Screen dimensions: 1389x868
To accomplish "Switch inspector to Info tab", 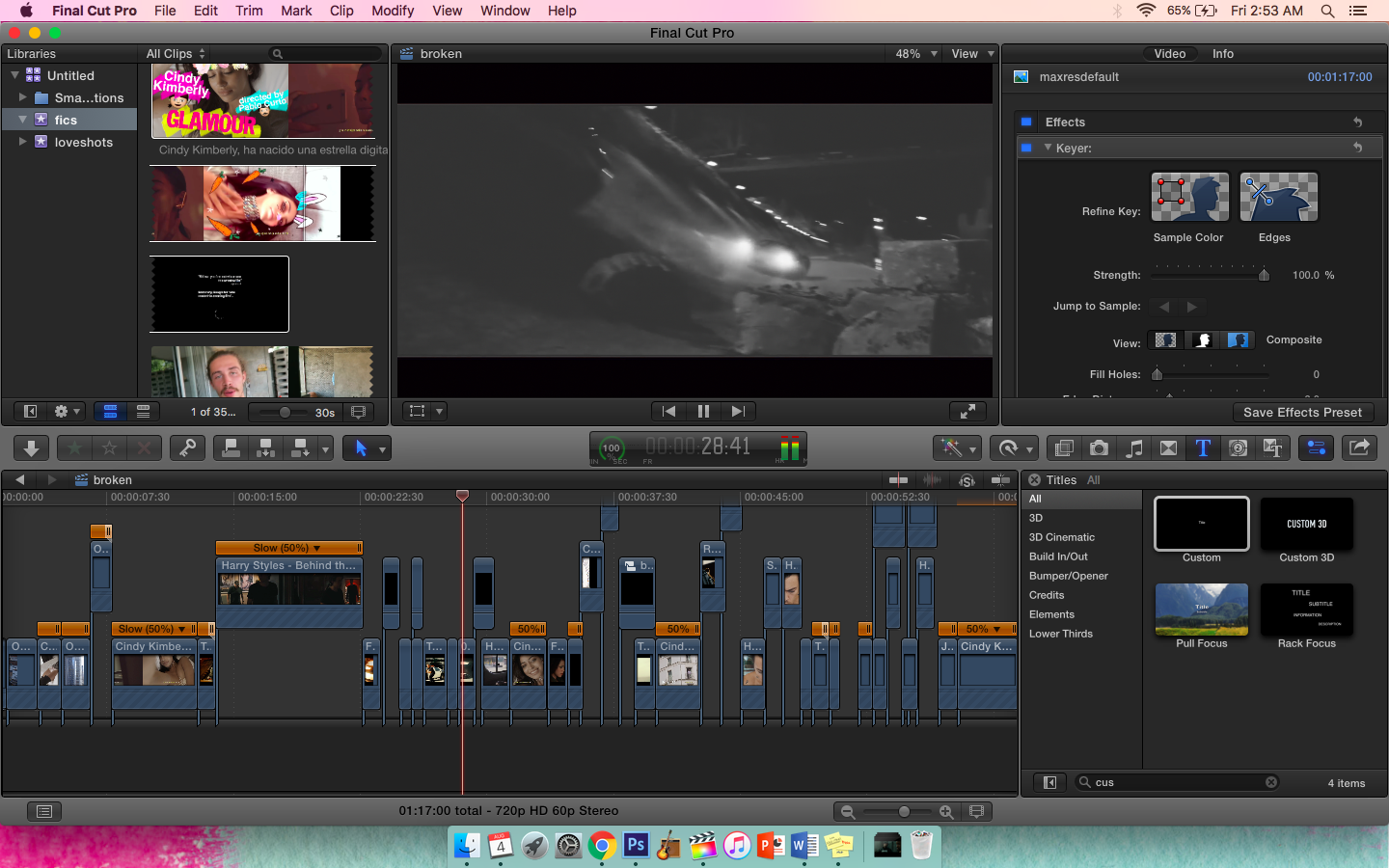I will click(x=1223, y=54).
